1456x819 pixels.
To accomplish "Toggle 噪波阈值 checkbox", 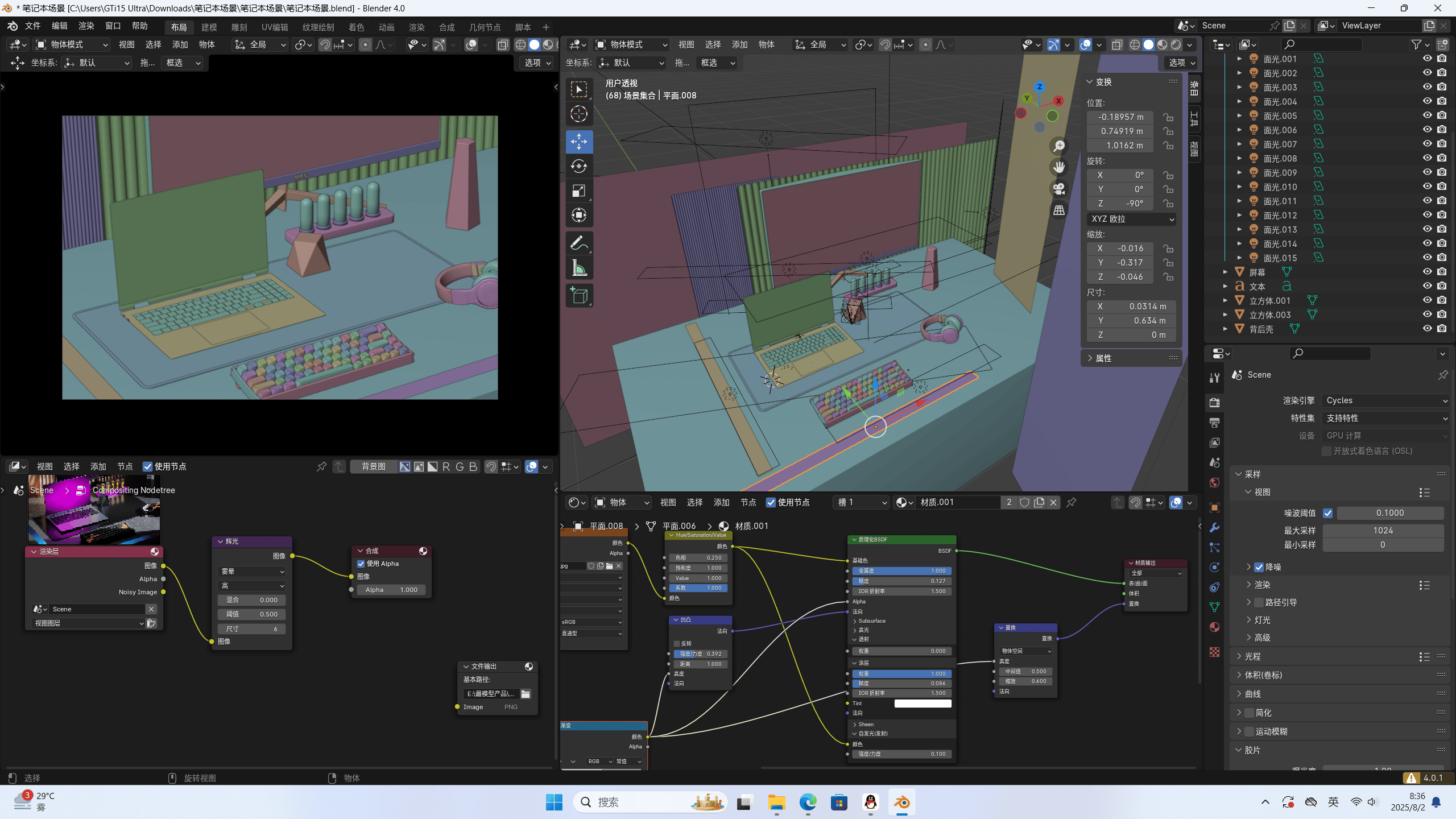I will coord(1327,513).
